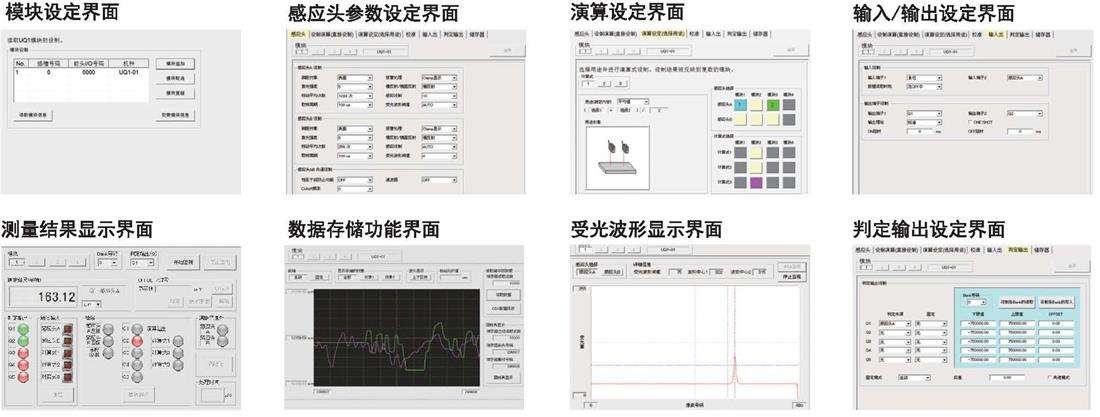Screen dimensions: 1100x417
Task: Click the ON延时 input field
Action: click(920, 131)
